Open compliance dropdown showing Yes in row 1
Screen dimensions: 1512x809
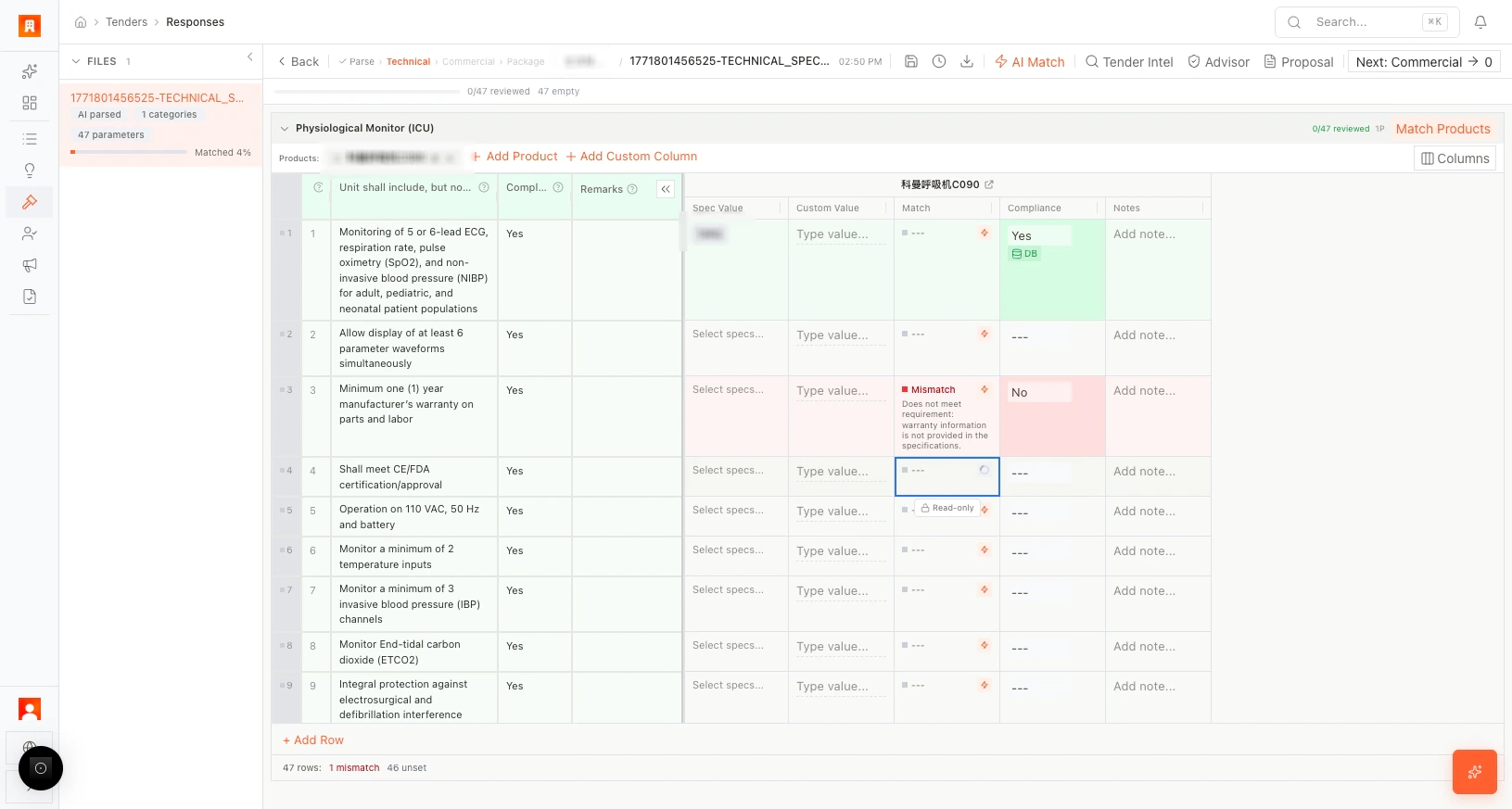1039,235
